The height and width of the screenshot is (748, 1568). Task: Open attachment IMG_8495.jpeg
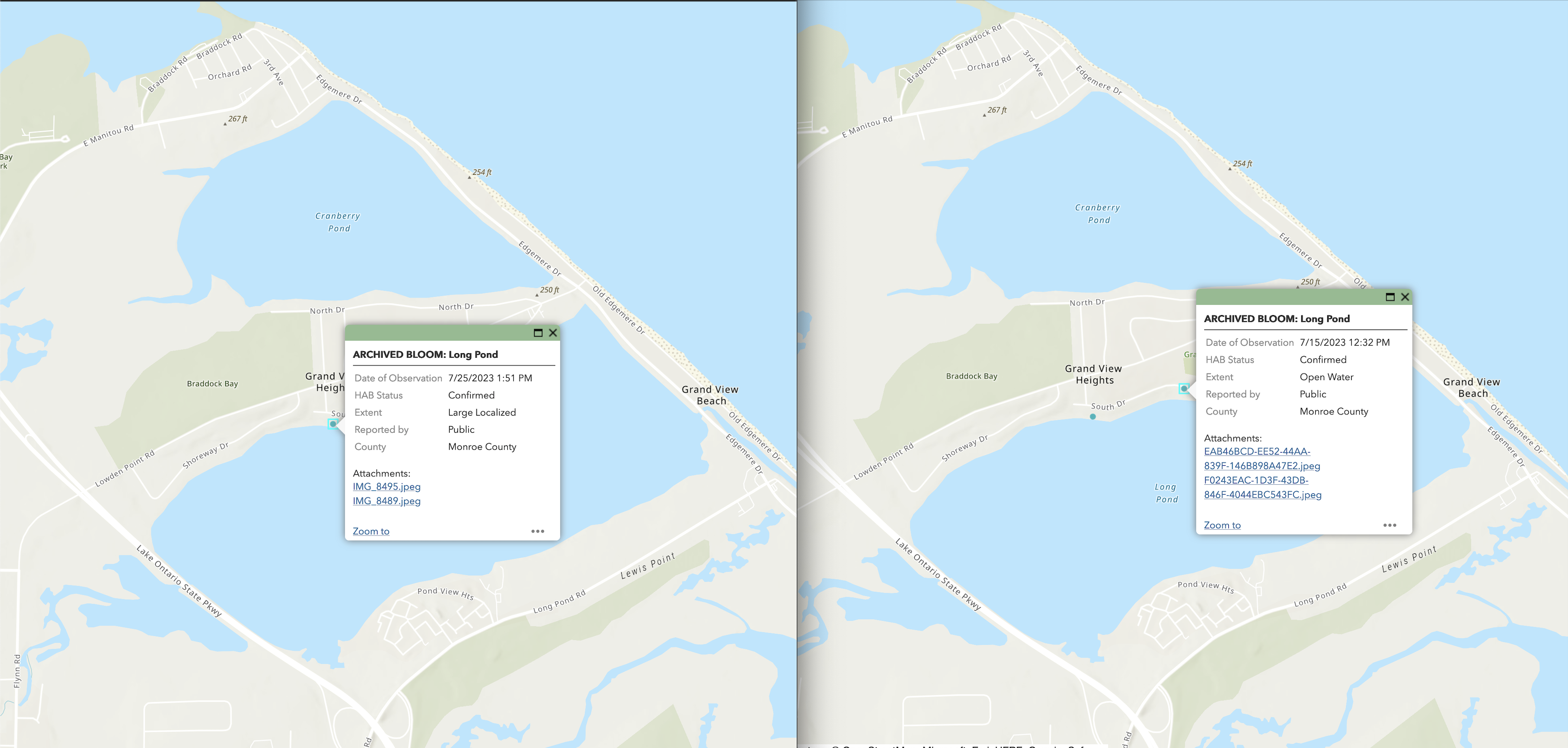coord(387,487)
